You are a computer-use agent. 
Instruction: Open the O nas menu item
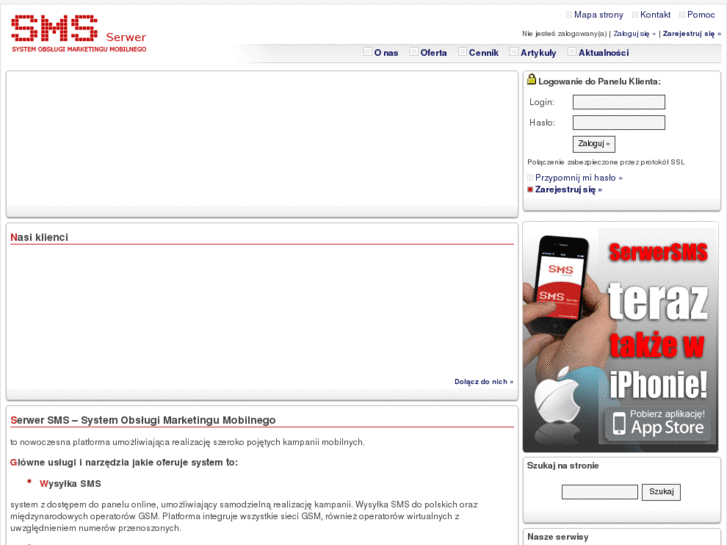(x=386, y=53)
